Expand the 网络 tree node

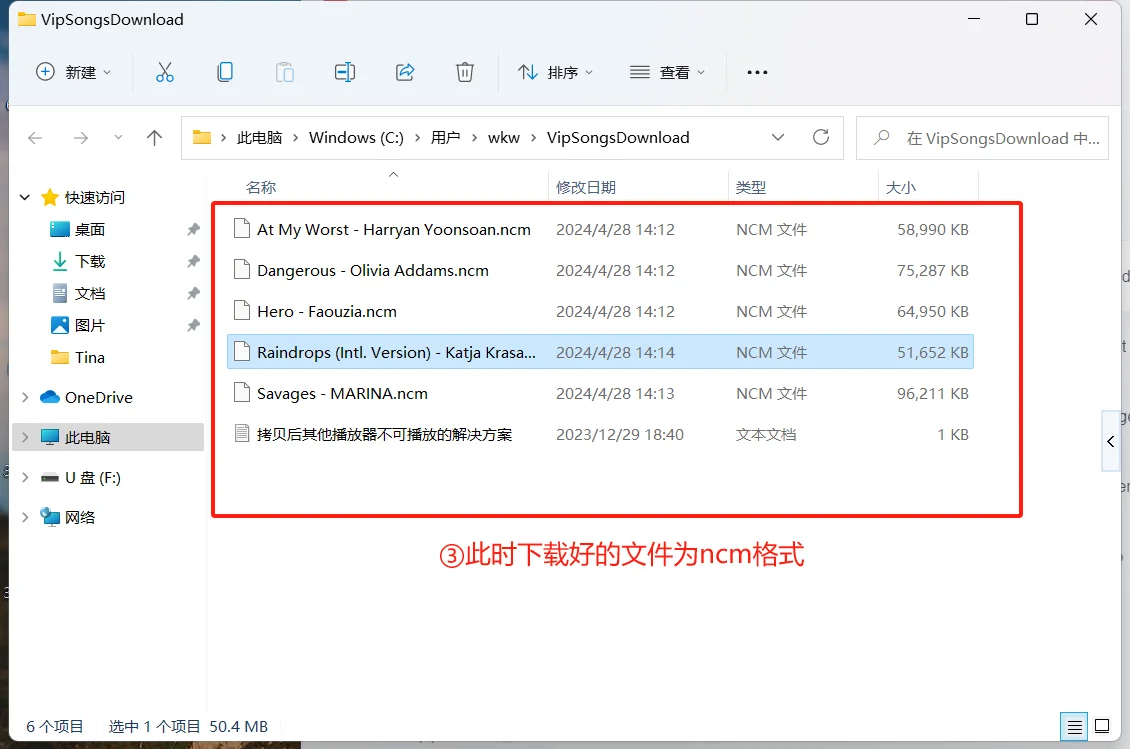click(25, 517)
